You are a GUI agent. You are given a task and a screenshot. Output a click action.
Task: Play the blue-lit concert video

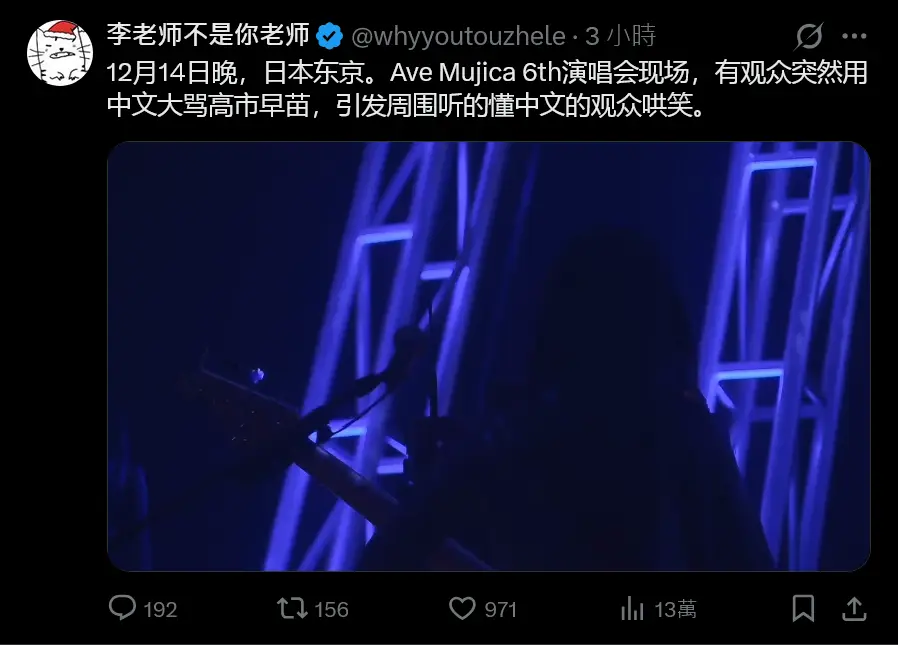click(489, 356)
